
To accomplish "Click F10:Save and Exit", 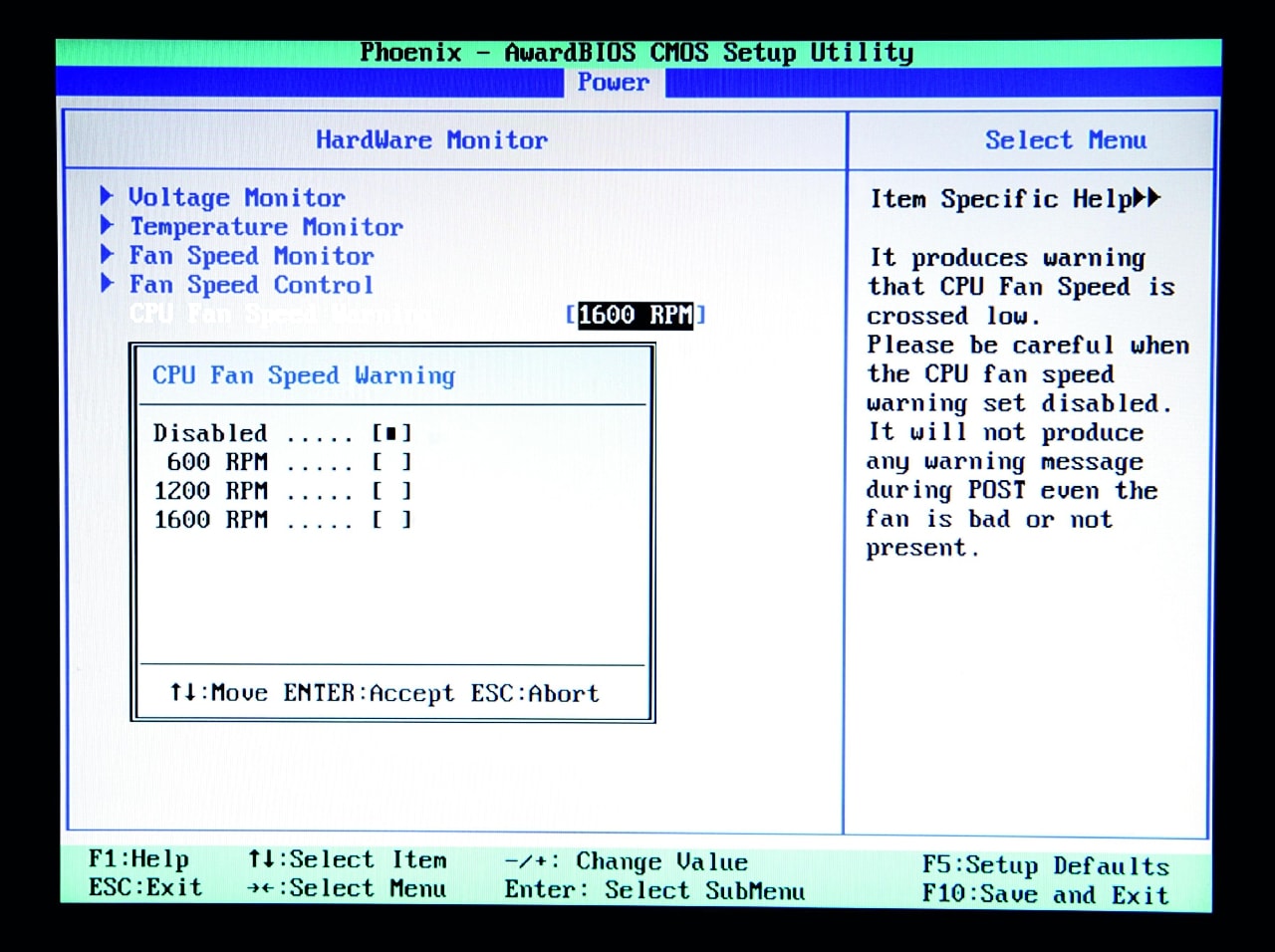I will 1045,894.
